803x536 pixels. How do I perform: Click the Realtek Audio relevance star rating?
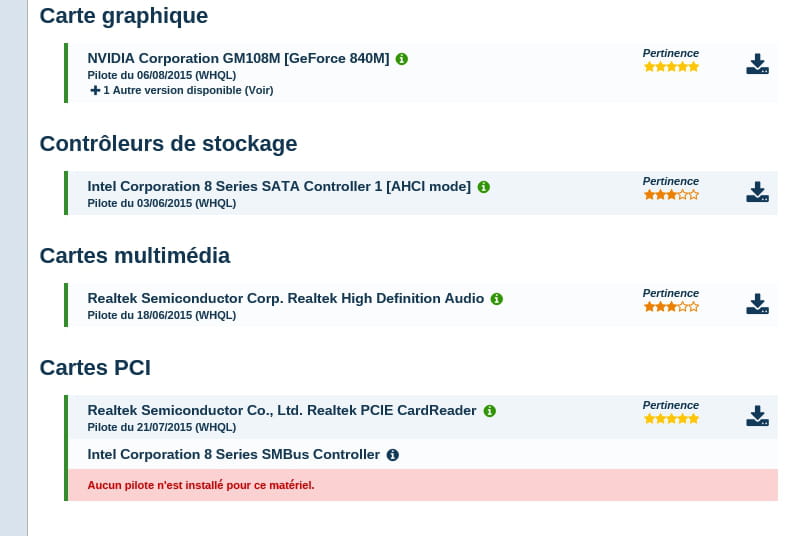point(671,307)
